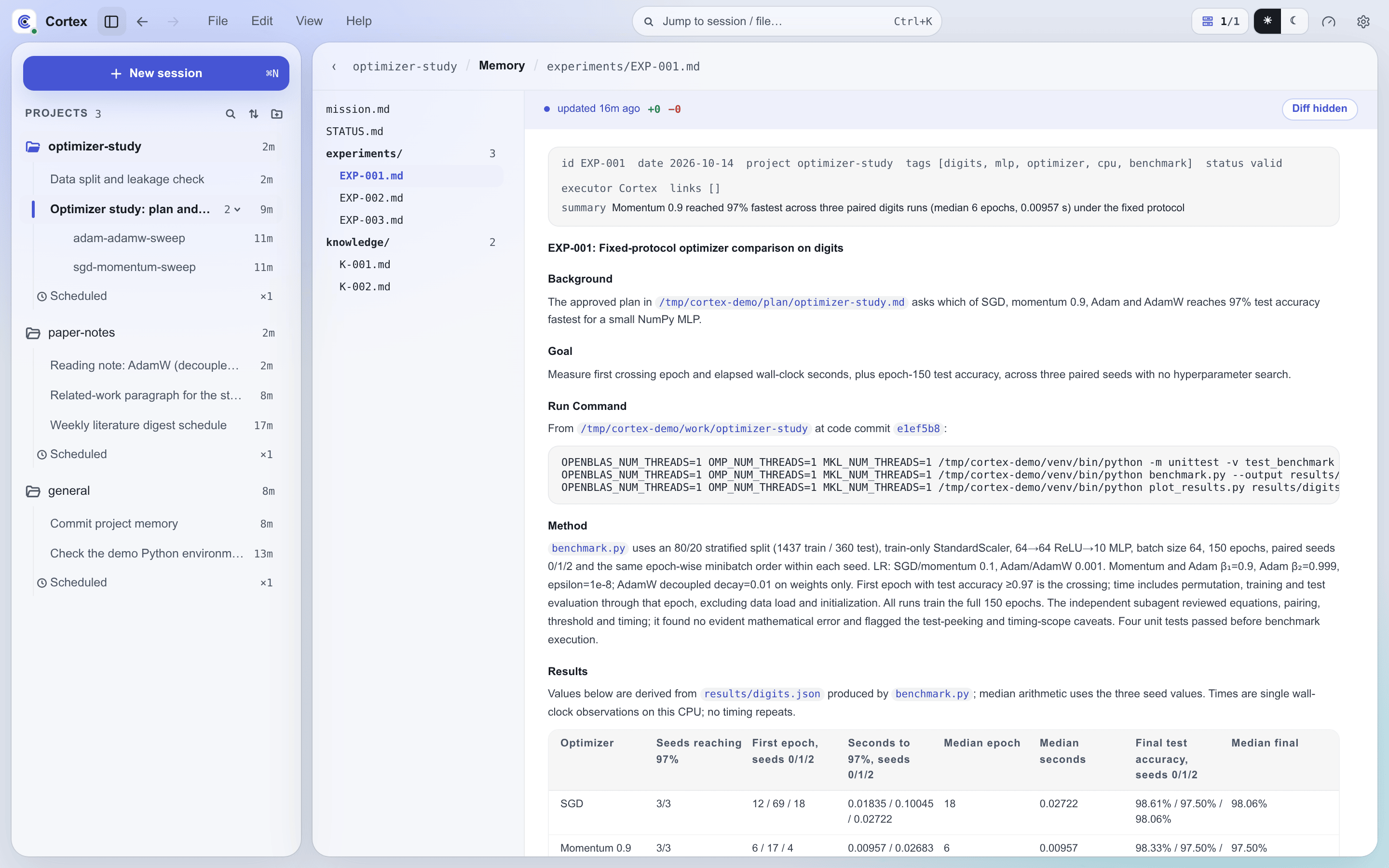
Task: Open the results/digits.json link
Action: coord(762,693)
